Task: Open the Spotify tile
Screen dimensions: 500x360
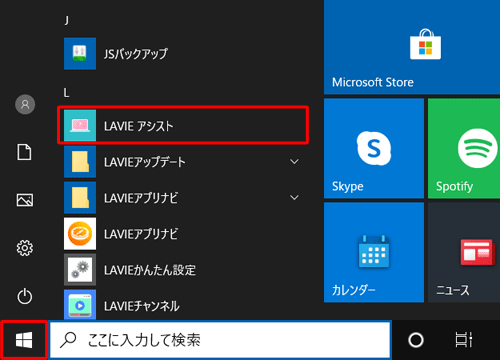Action: 464,148
